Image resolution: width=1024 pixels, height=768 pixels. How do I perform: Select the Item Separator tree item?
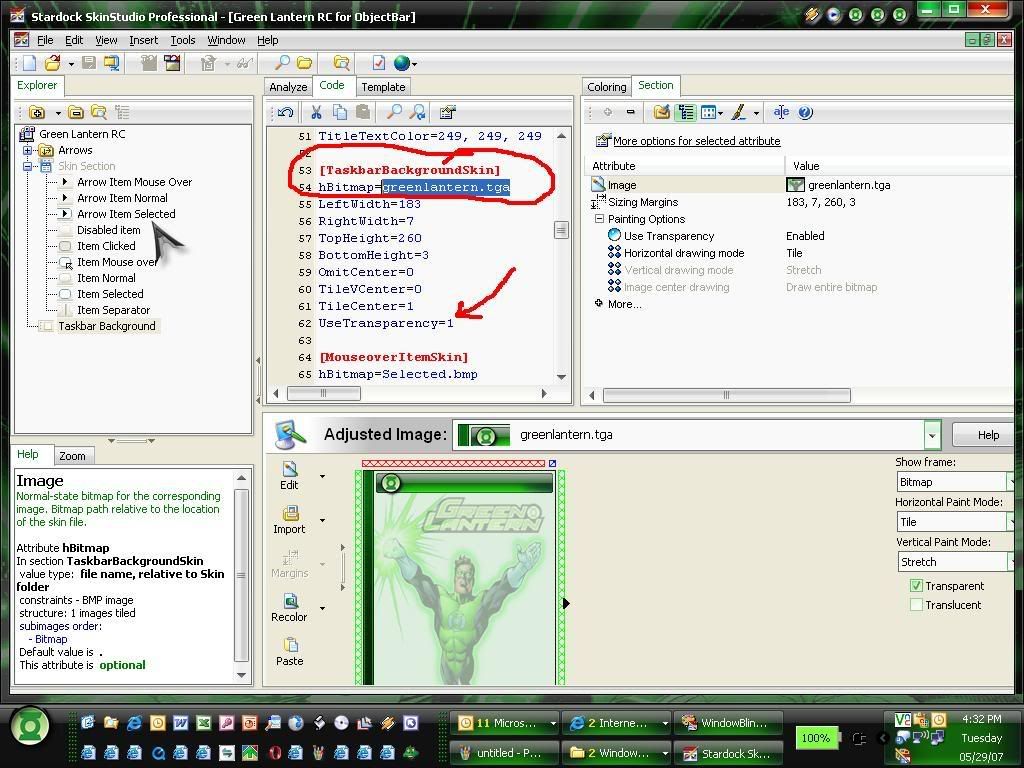point(114,310)
